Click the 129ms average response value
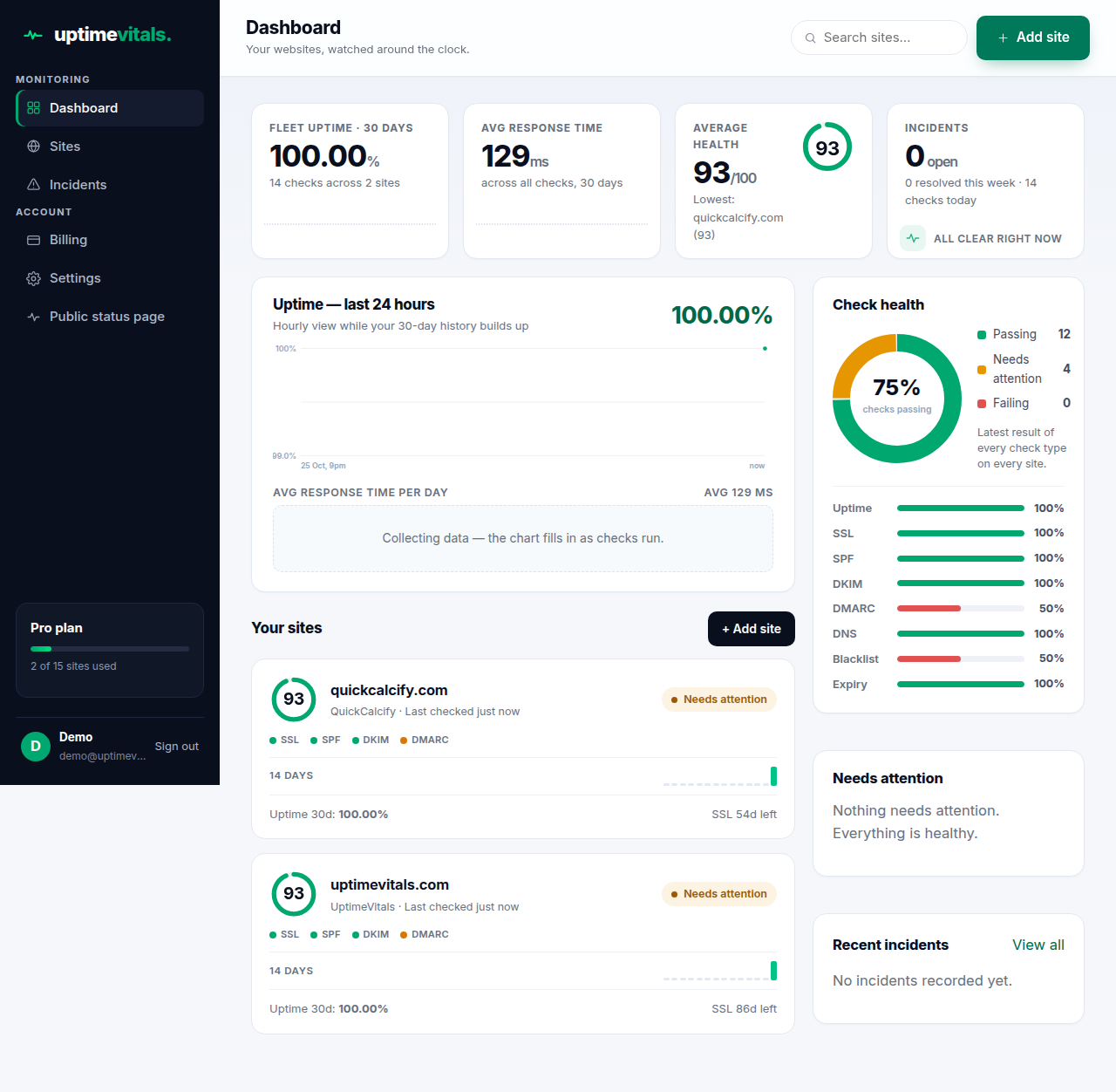 [x=514, y=156]
